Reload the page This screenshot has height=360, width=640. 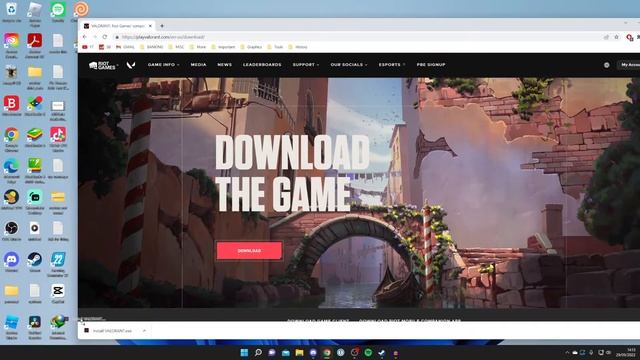click(x=105, y=37)
